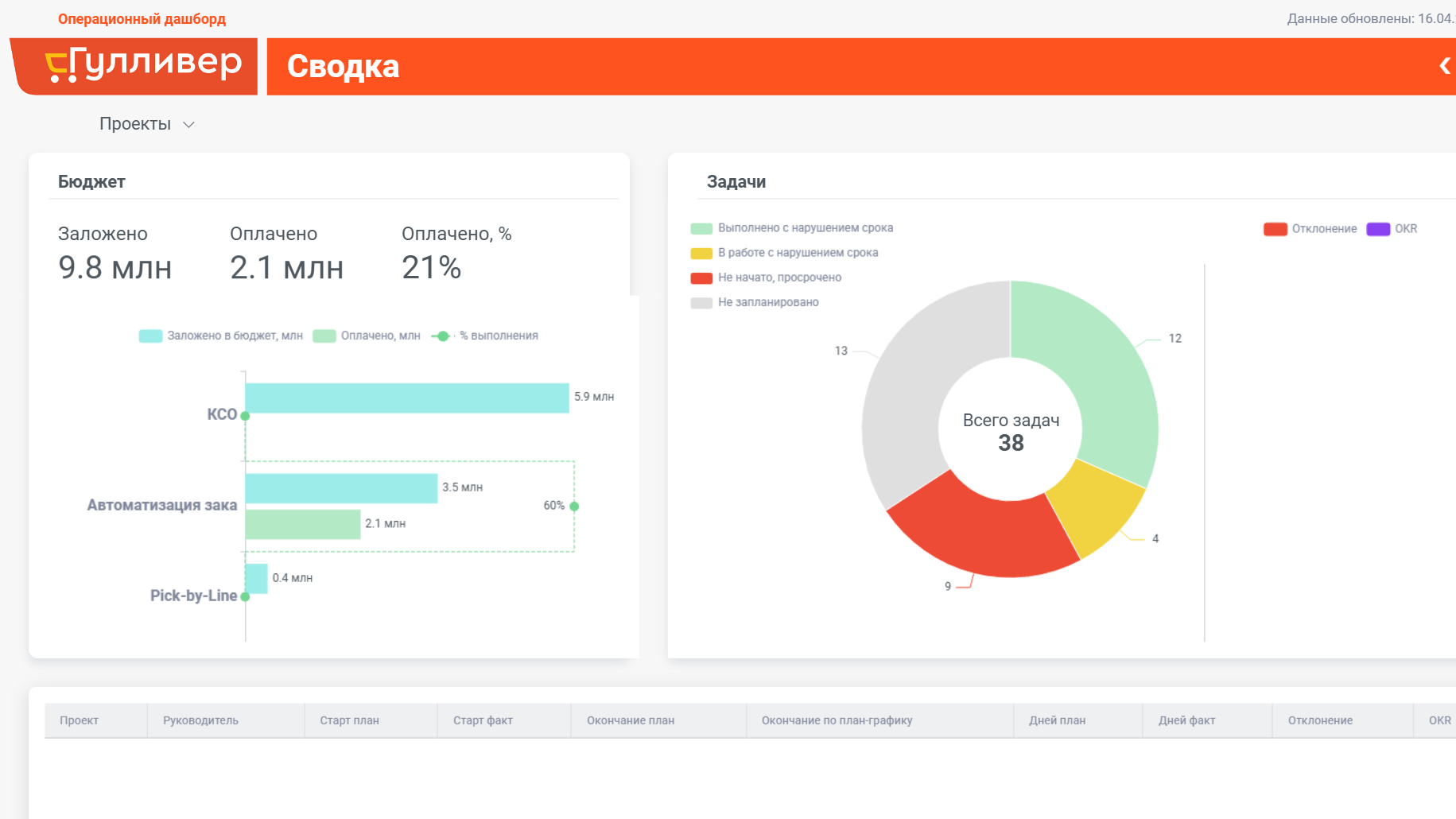Screen dimensions: 1456x819
Task: Expand the Проекты dropdown
Action: (x=147, y=124)
